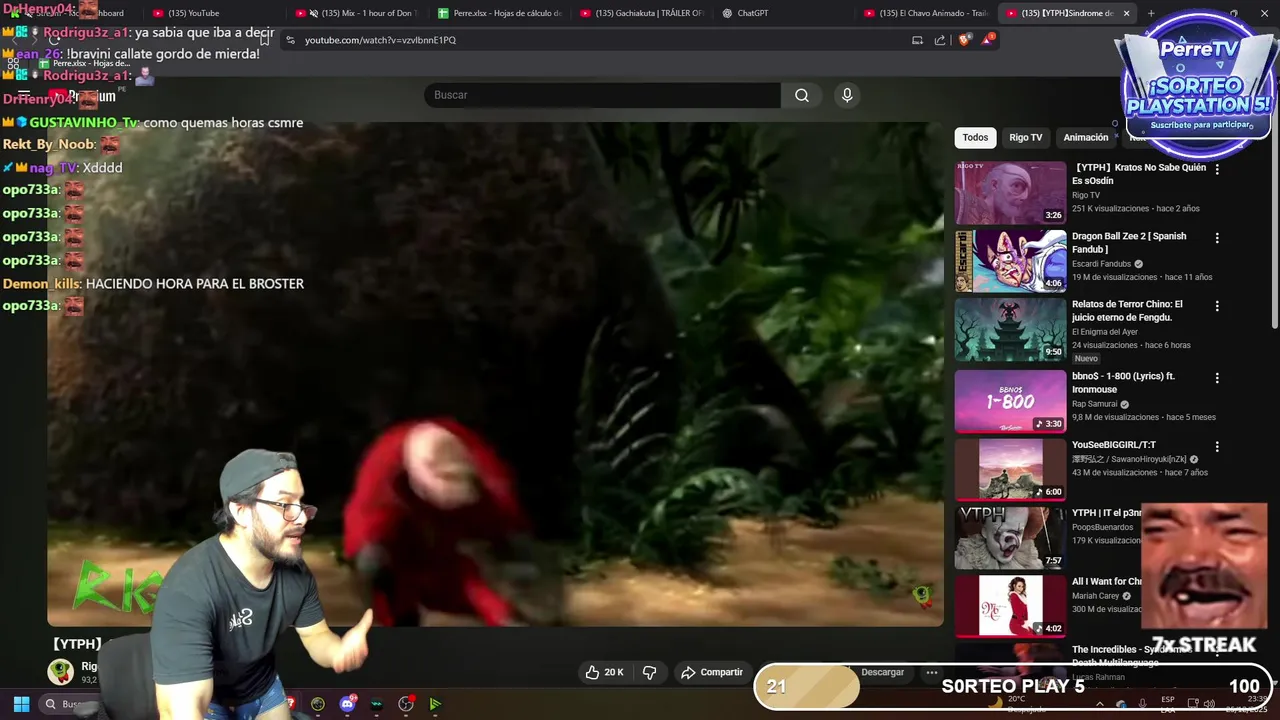Open the round yellow-green app on the taskbar
This screenshot has height=720, width=1280.
318,704
